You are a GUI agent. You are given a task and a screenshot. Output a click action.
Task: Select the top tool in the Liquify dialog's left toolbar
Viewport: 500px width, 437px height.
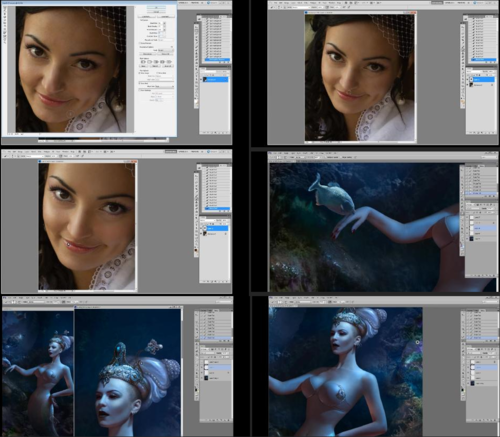[x=5, y=8]
